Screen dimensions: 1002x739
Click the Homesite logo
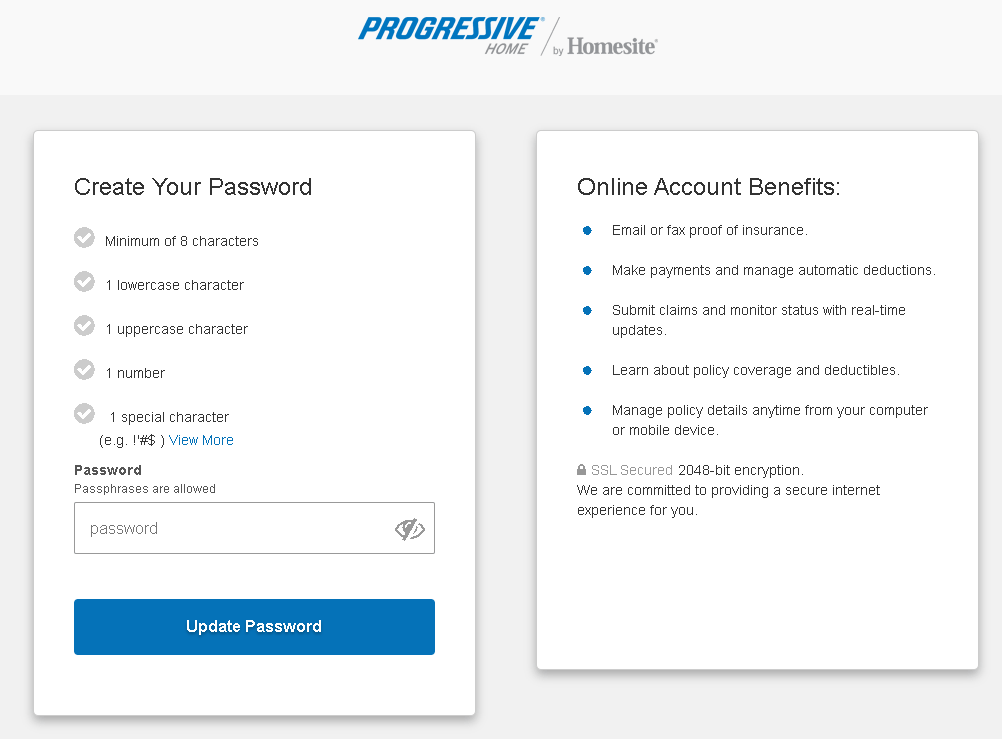[611, 46]
